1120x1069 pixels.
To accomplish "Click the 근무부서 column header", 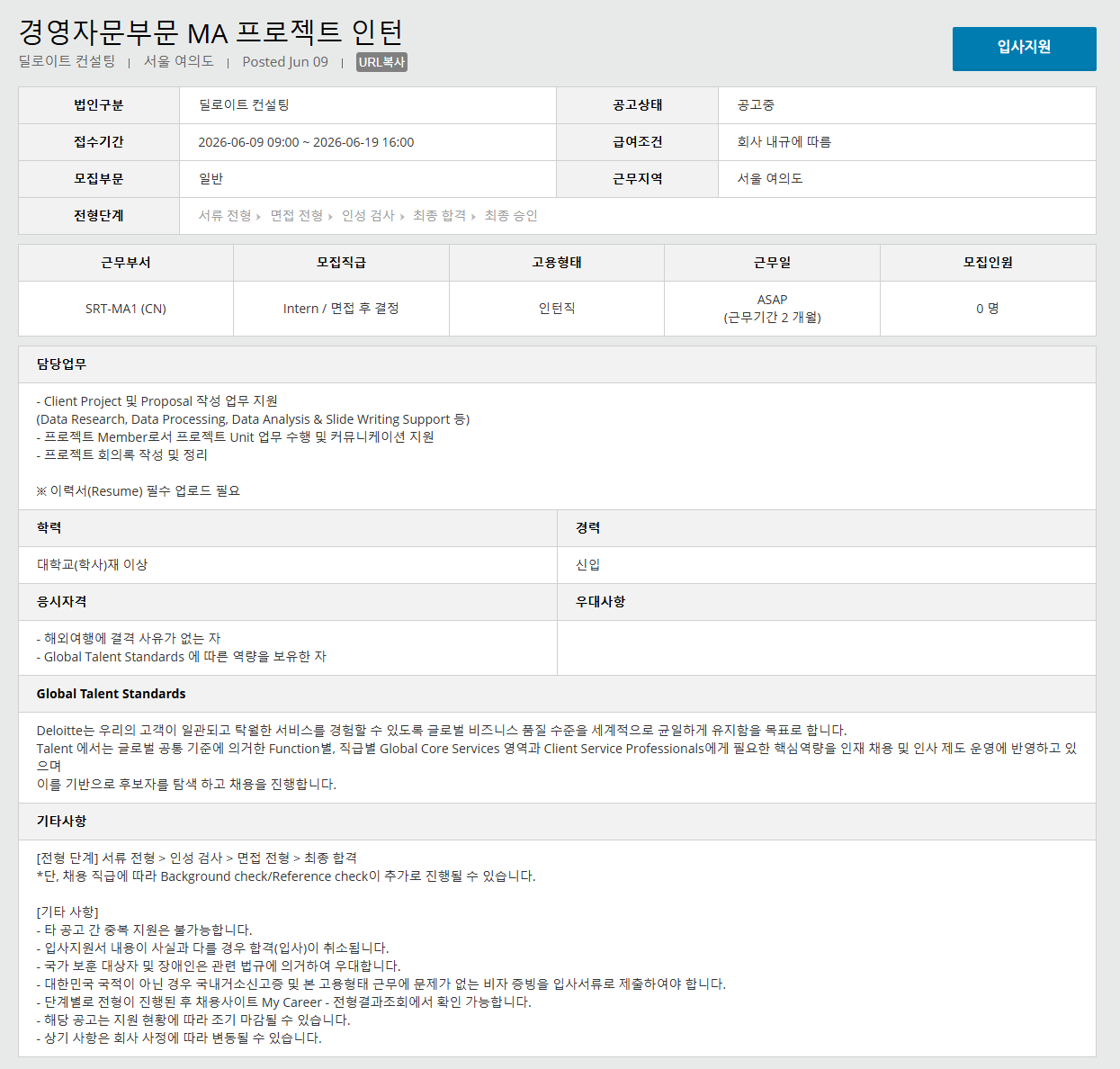I will [126, 263].
